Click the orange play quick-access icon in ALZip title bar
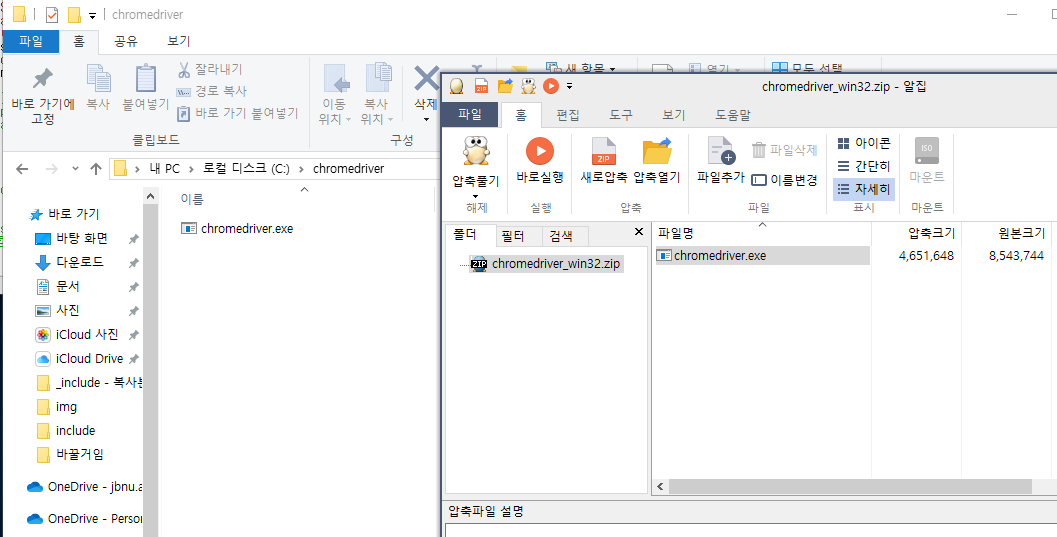The width and height of the screenshot is (1057, 537). click(551, 86)
